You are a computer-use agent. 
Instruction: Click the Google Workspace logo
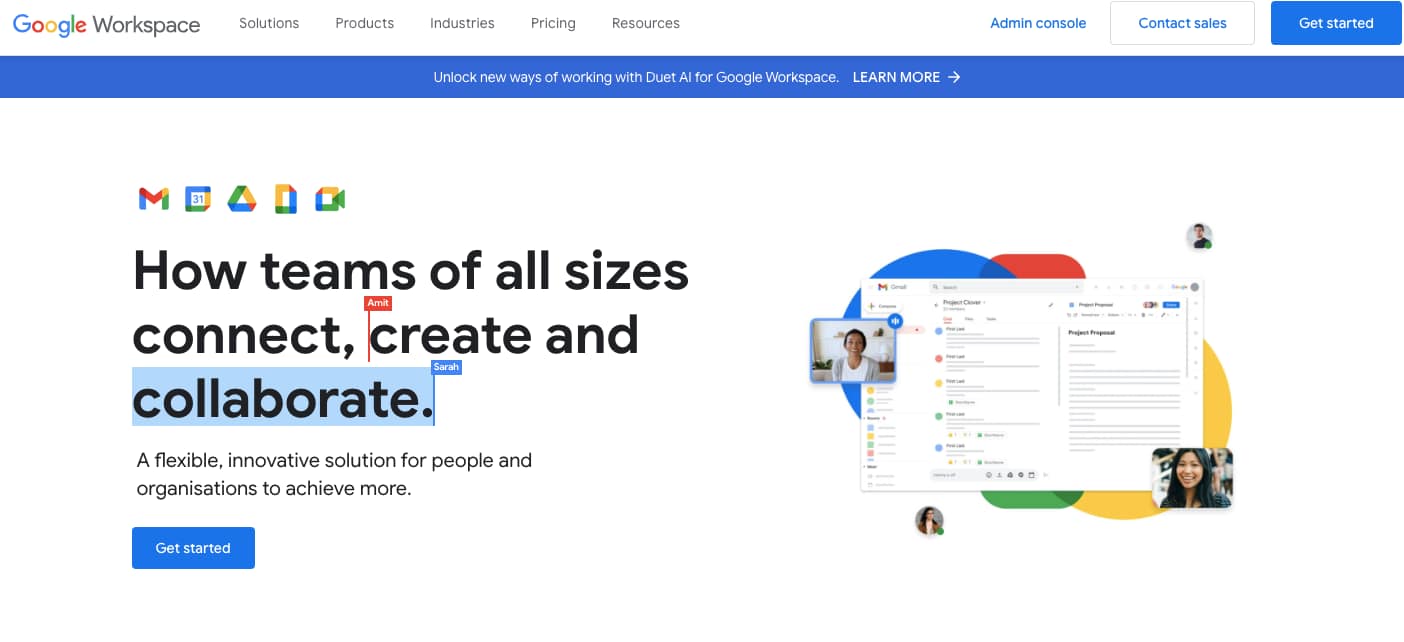click(107, 24)
